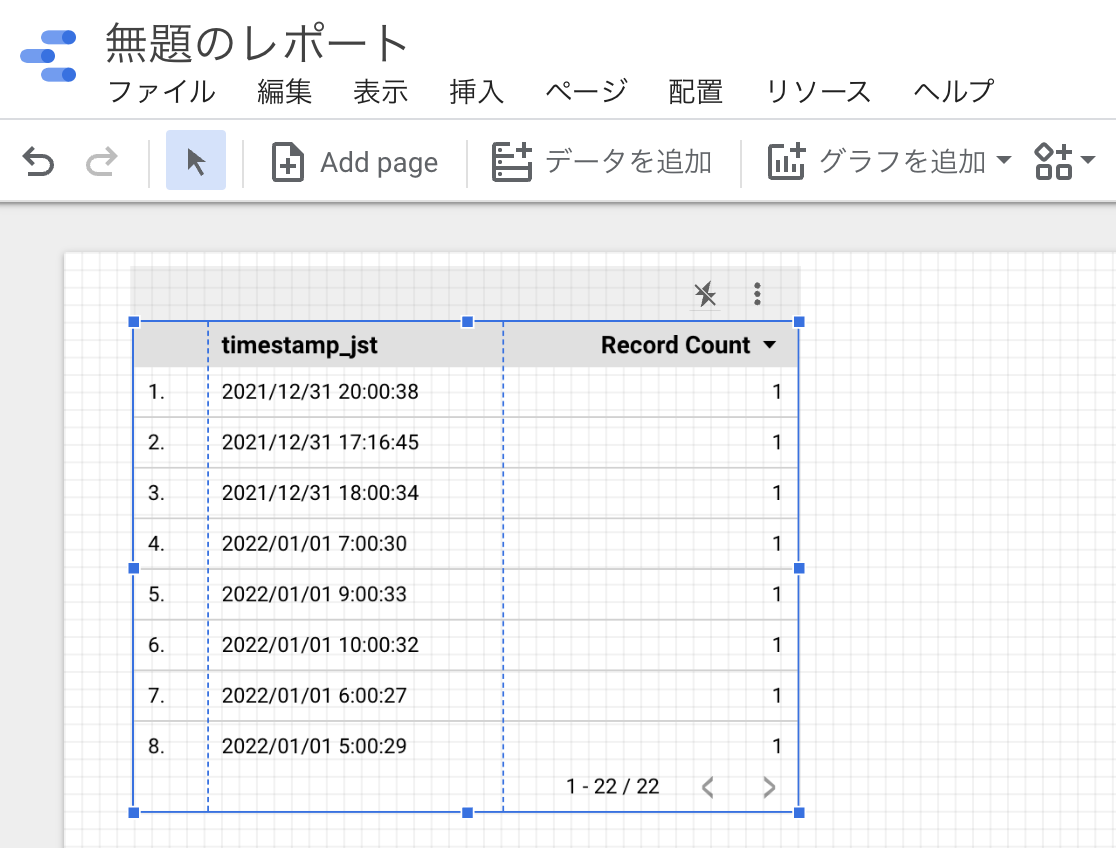Open the ファイル menu
Screen dimensions: 1116x848
point(161,92)
